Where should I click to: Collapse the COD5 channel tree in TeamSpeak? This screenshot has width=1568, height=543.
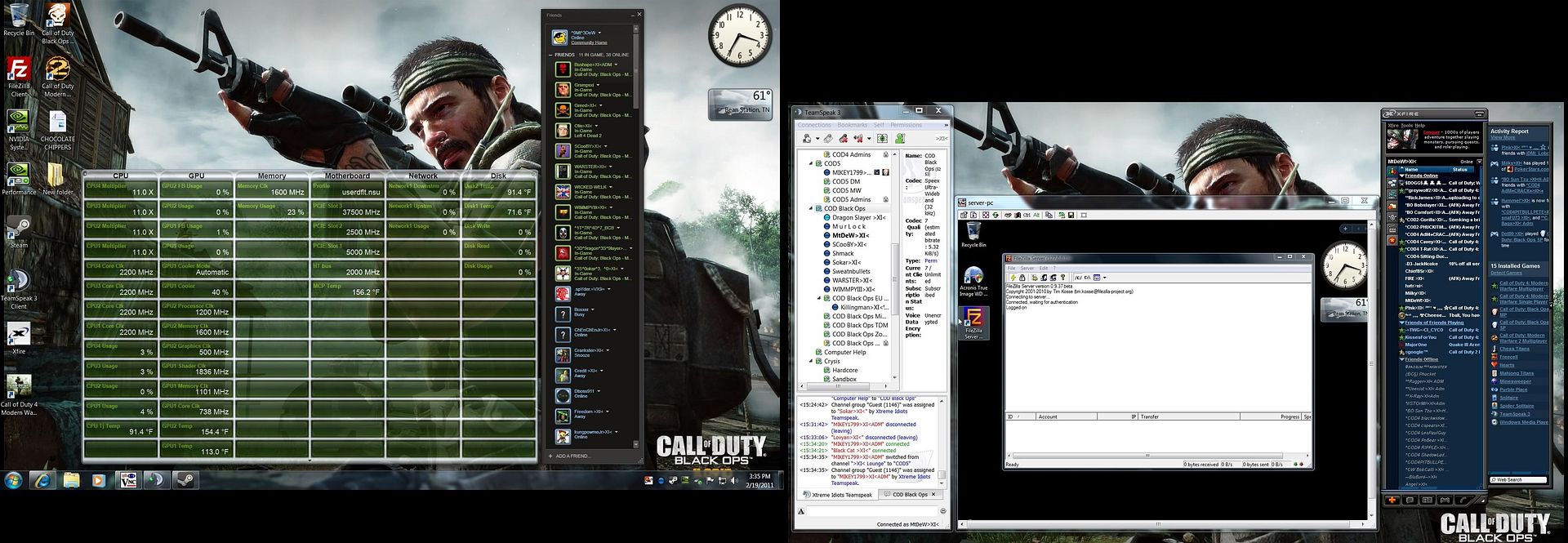(x=811, y=163)
